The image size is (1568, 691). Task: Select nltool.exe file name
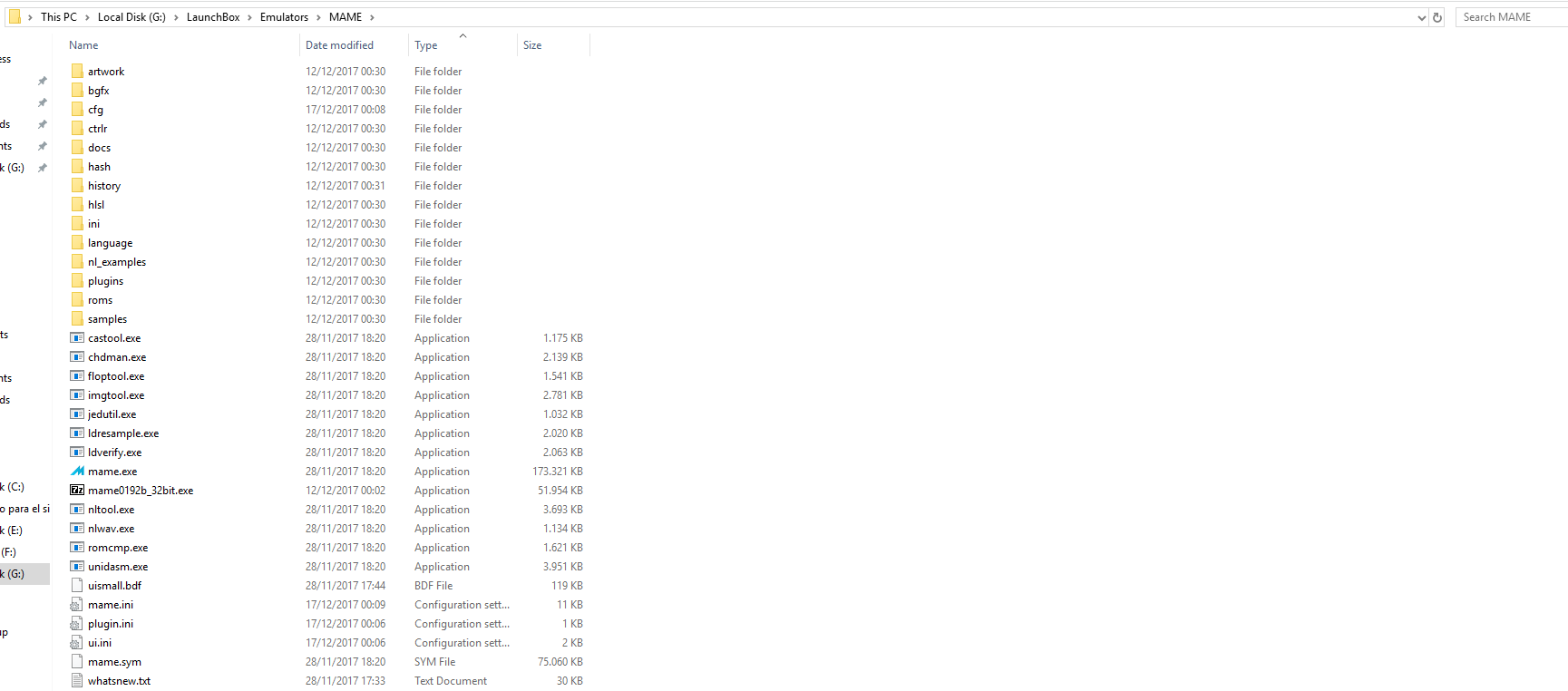[x=111, y=509]
